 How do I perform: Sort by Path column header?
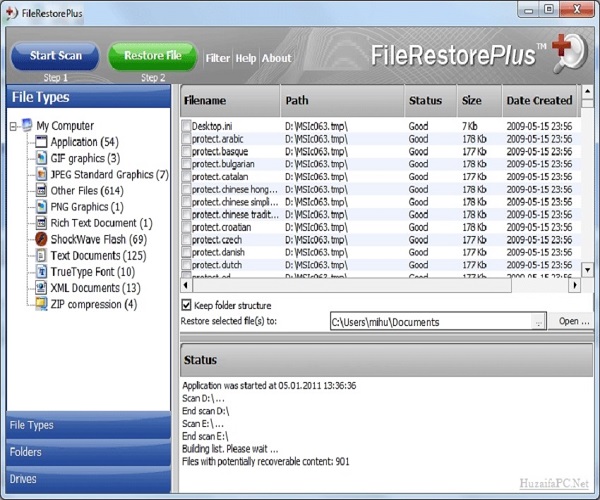[342, 101]
